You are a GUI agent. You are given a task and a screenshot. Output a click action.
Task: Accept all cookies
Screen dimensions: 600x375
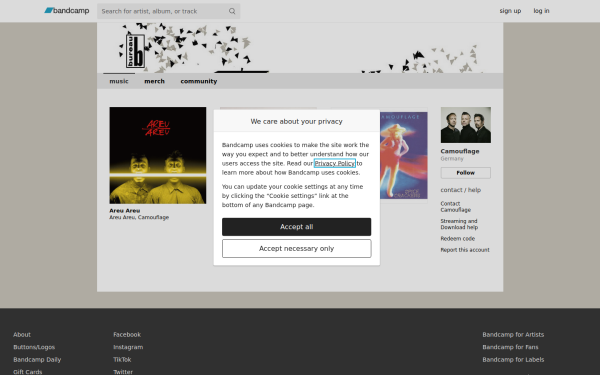tap(297, 227)
